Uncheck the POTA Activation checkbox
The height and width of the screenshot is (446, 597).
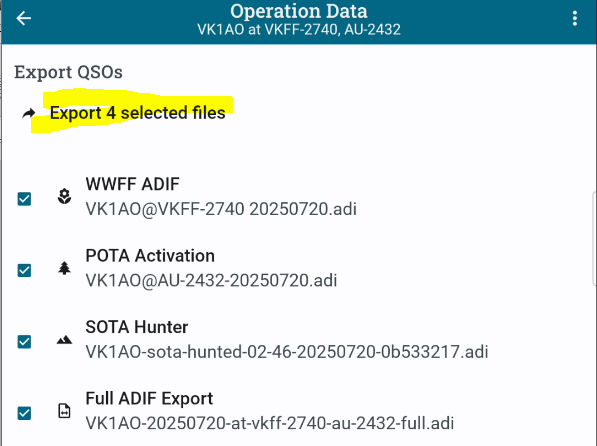(24, 270)
